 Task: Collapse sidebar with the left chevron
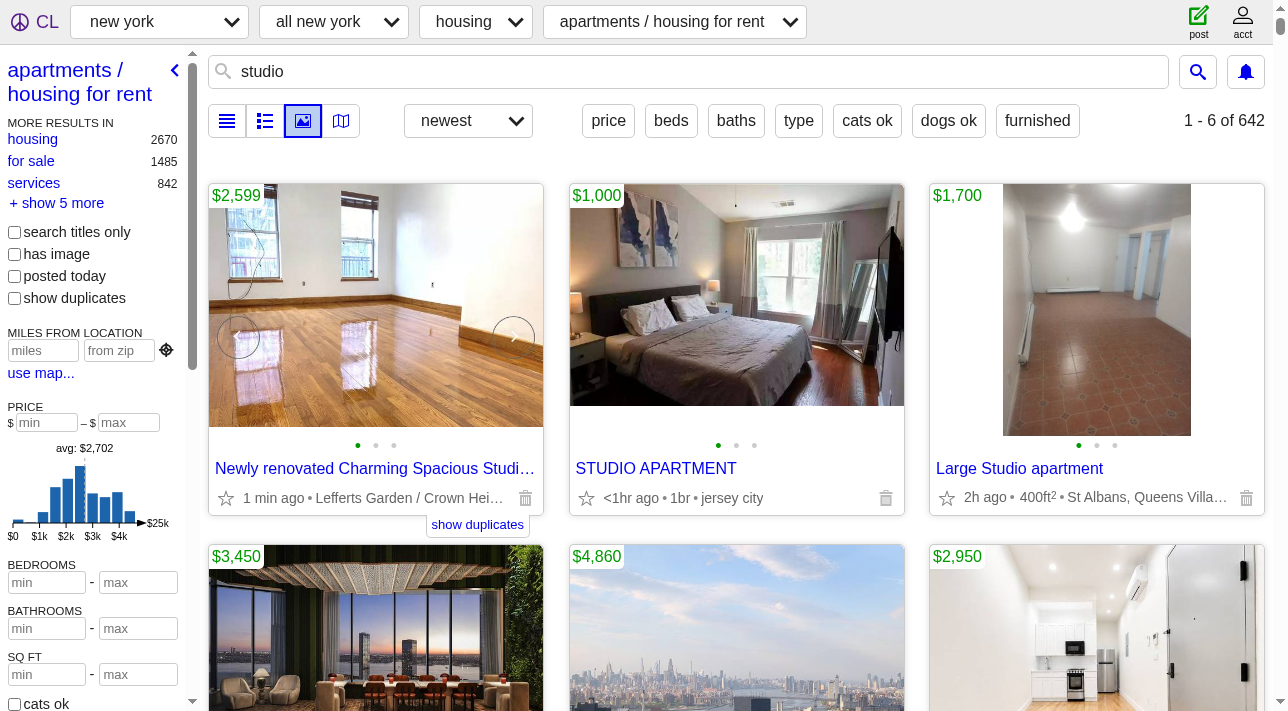[x=174, y=70]
